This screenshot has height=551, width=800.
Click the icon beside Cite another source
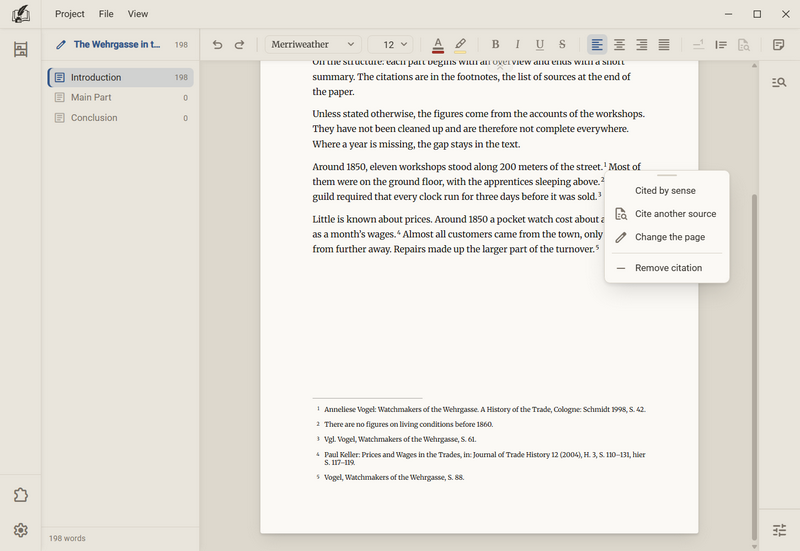click(621, 214)
